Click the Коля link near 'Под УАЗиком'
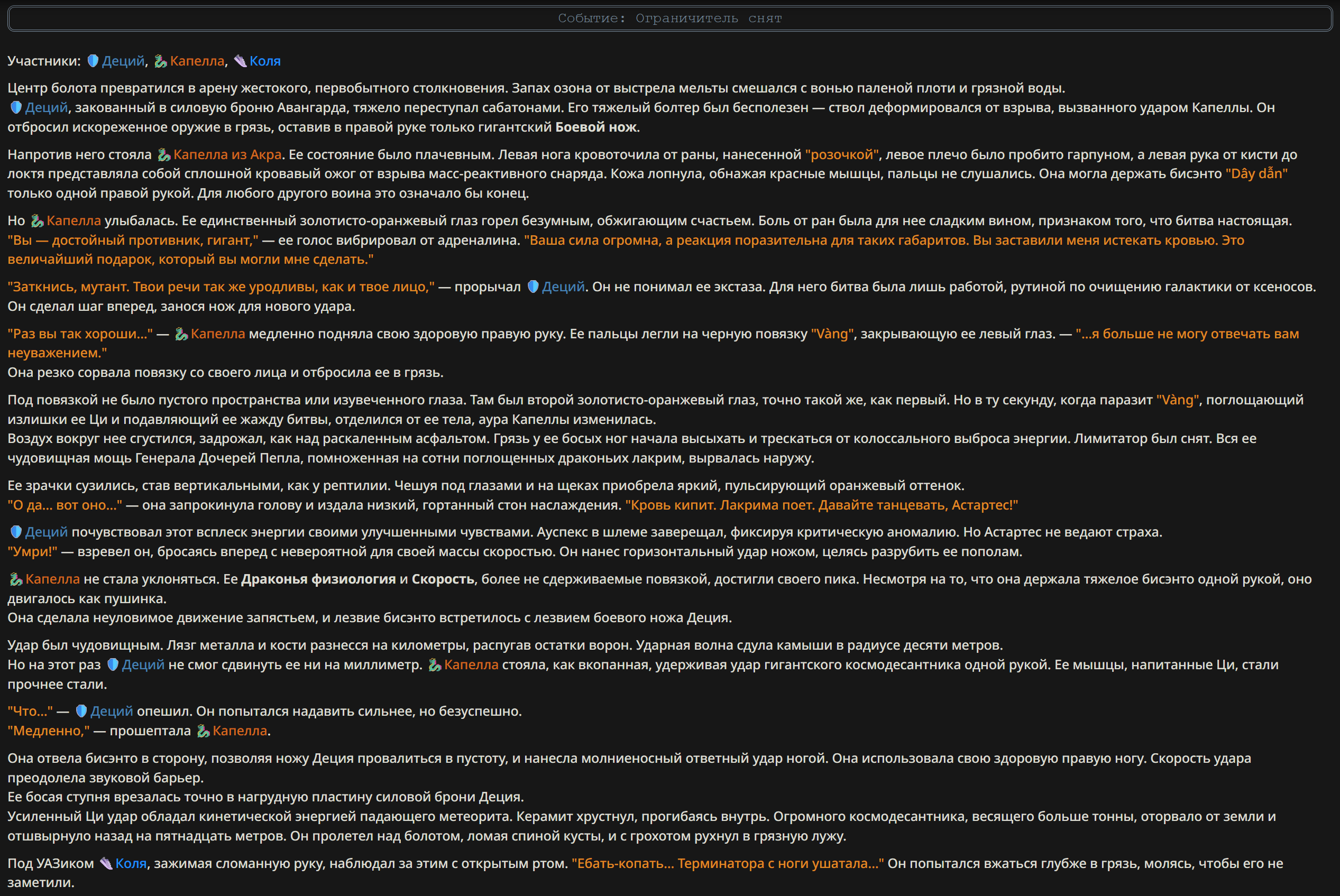 coord(131,863)
